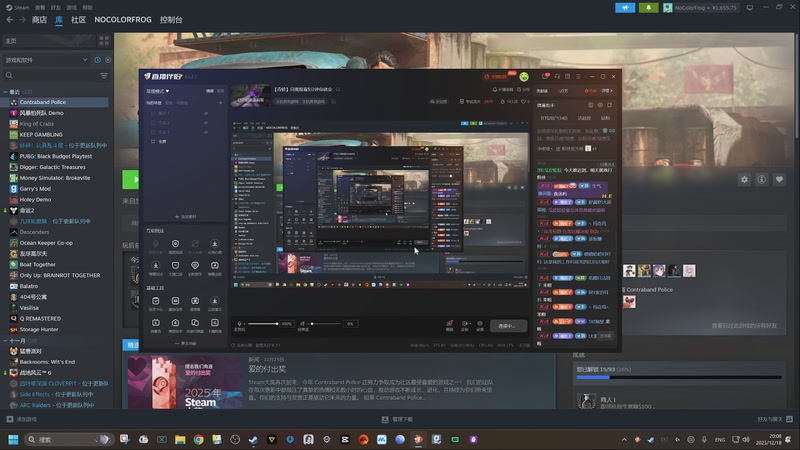The width and height of the screenshot is (800, 450).
Task: Edit the stream title pencil icon
Action: (338, 89)
